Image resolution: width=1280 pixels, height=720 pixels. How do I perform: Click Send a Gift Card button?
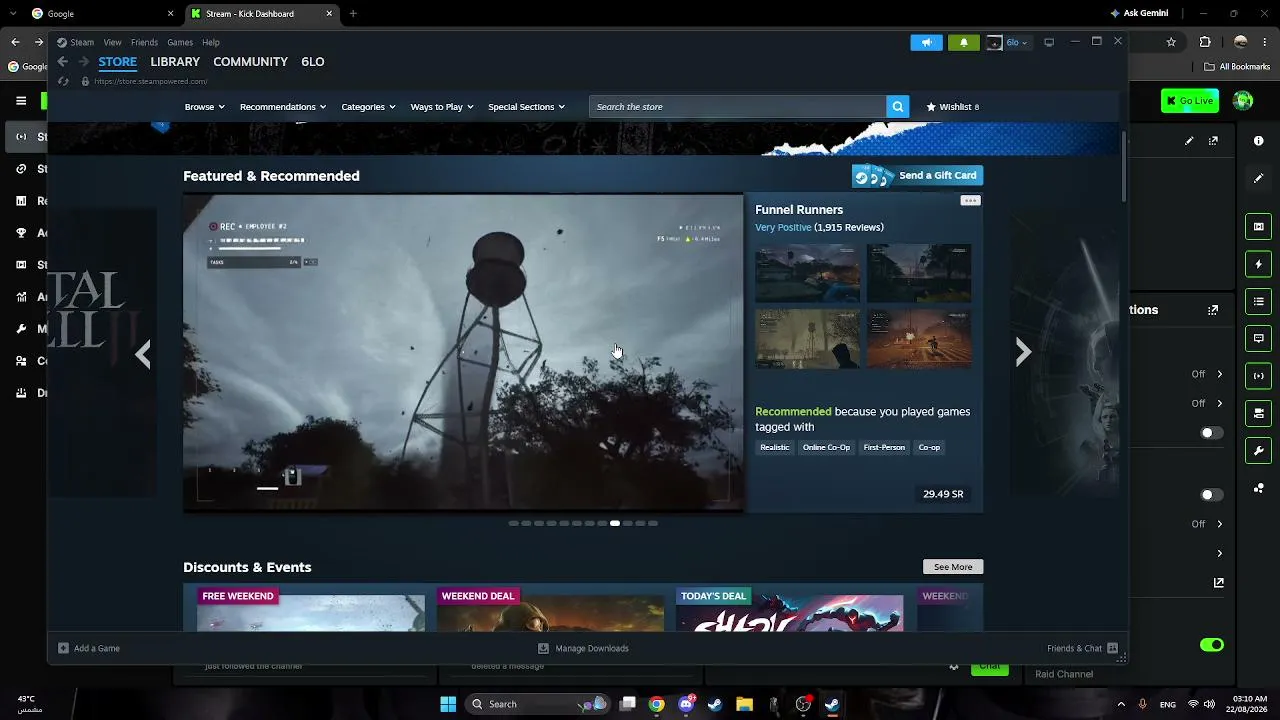(x=917, y=176)
